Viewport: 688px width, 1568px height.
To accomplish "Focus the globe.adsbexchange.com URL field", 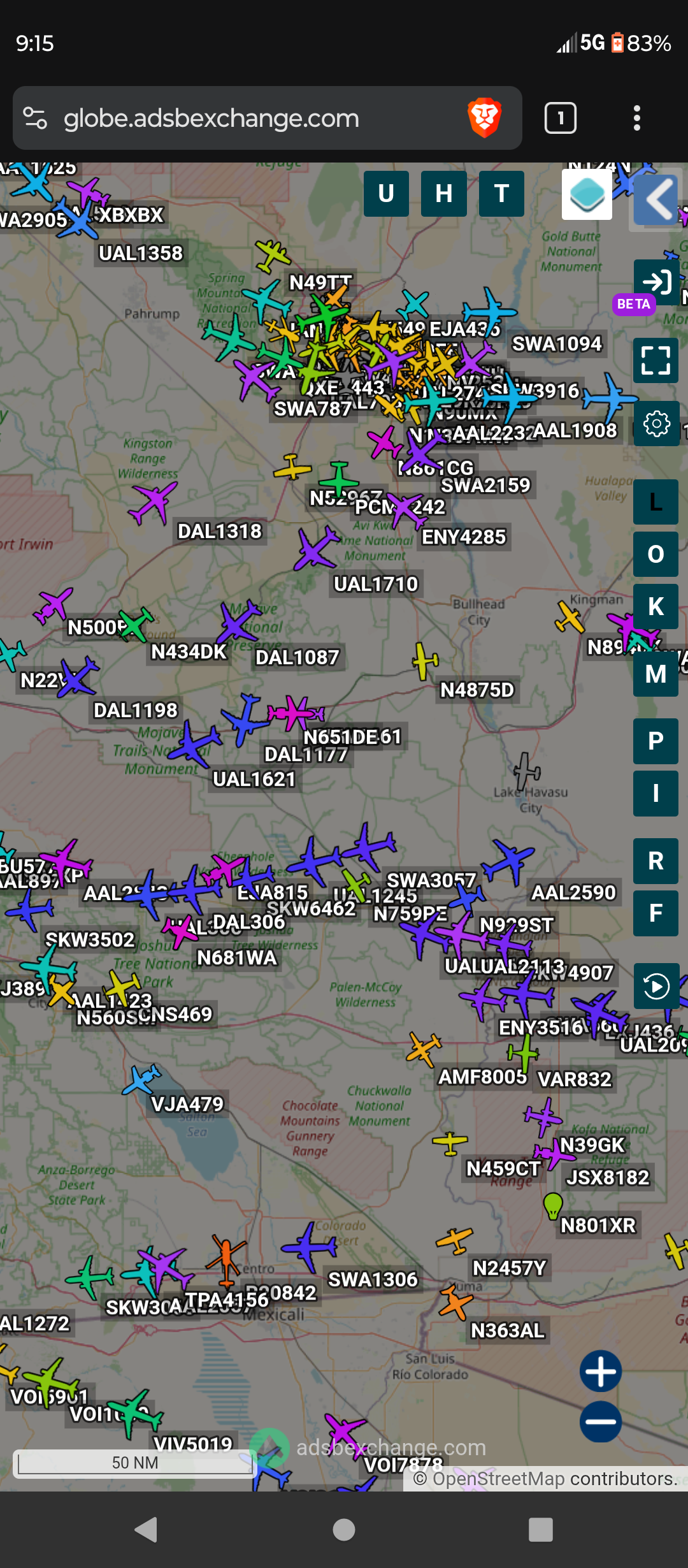I will (x=211, y=119).
